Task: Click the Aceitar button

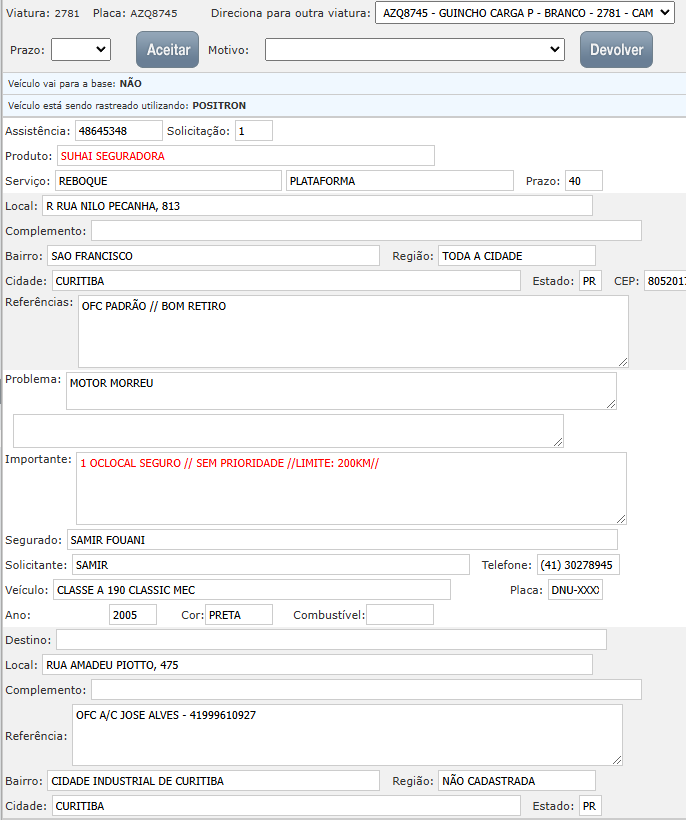Action: tap(167, 49)
